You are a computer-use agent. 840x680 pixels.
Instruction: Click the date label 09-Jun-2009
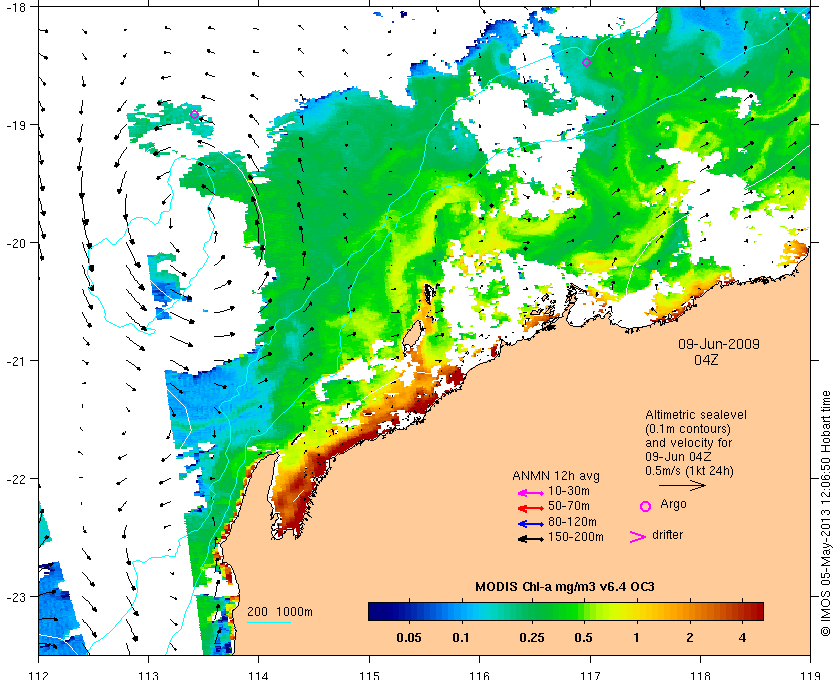(719, 344)
